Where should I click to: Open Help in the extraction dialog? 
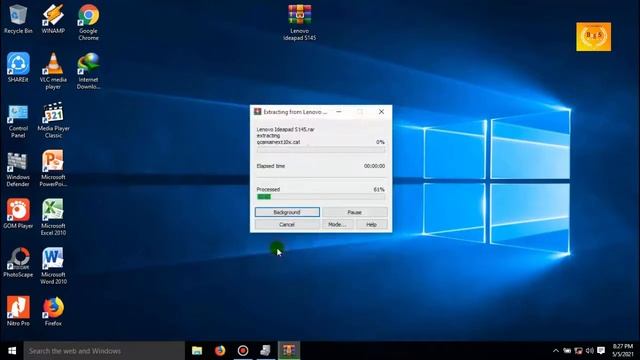pos(371,224)
